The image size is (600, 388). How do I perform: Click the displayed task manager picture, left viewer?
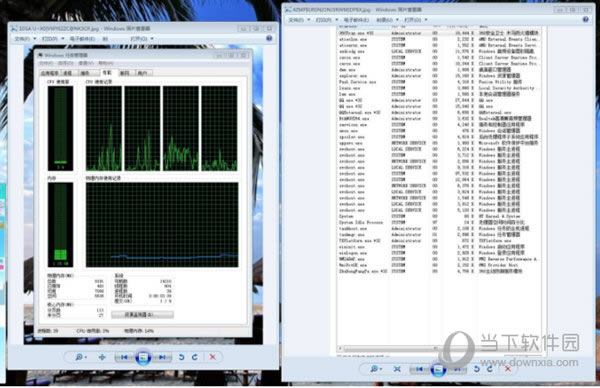(x=143, y=194)
